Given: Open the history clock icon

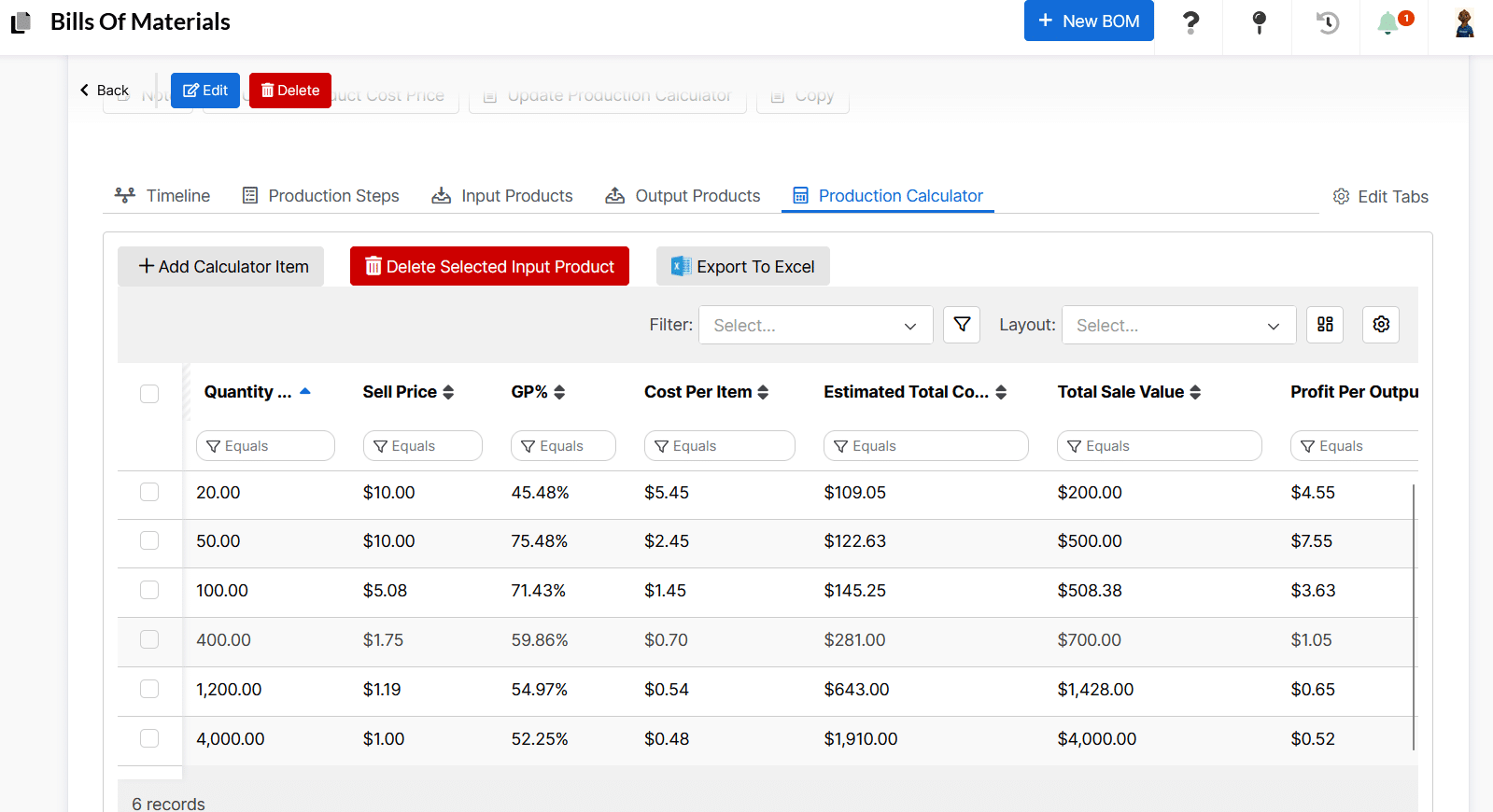Looking at the screenshot, I should [1327, 22].
